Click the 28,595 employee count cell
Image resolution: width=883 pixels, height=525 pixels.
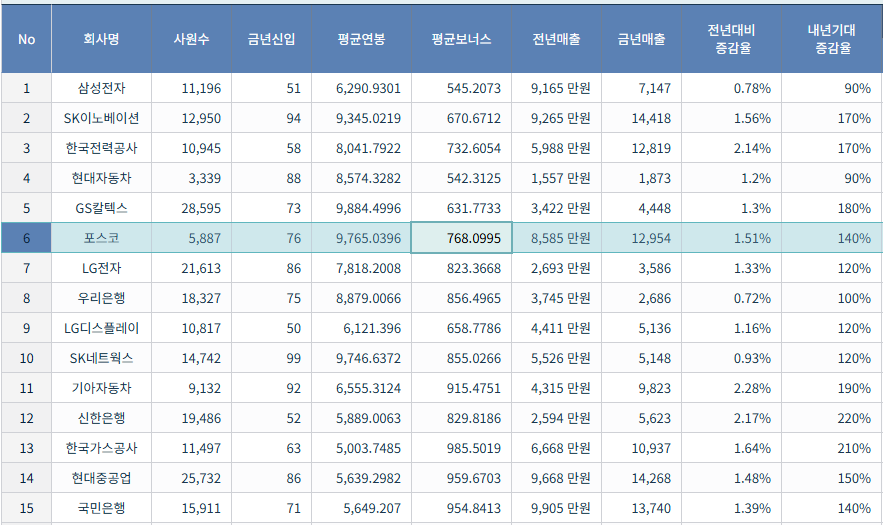tap(191, 208)
